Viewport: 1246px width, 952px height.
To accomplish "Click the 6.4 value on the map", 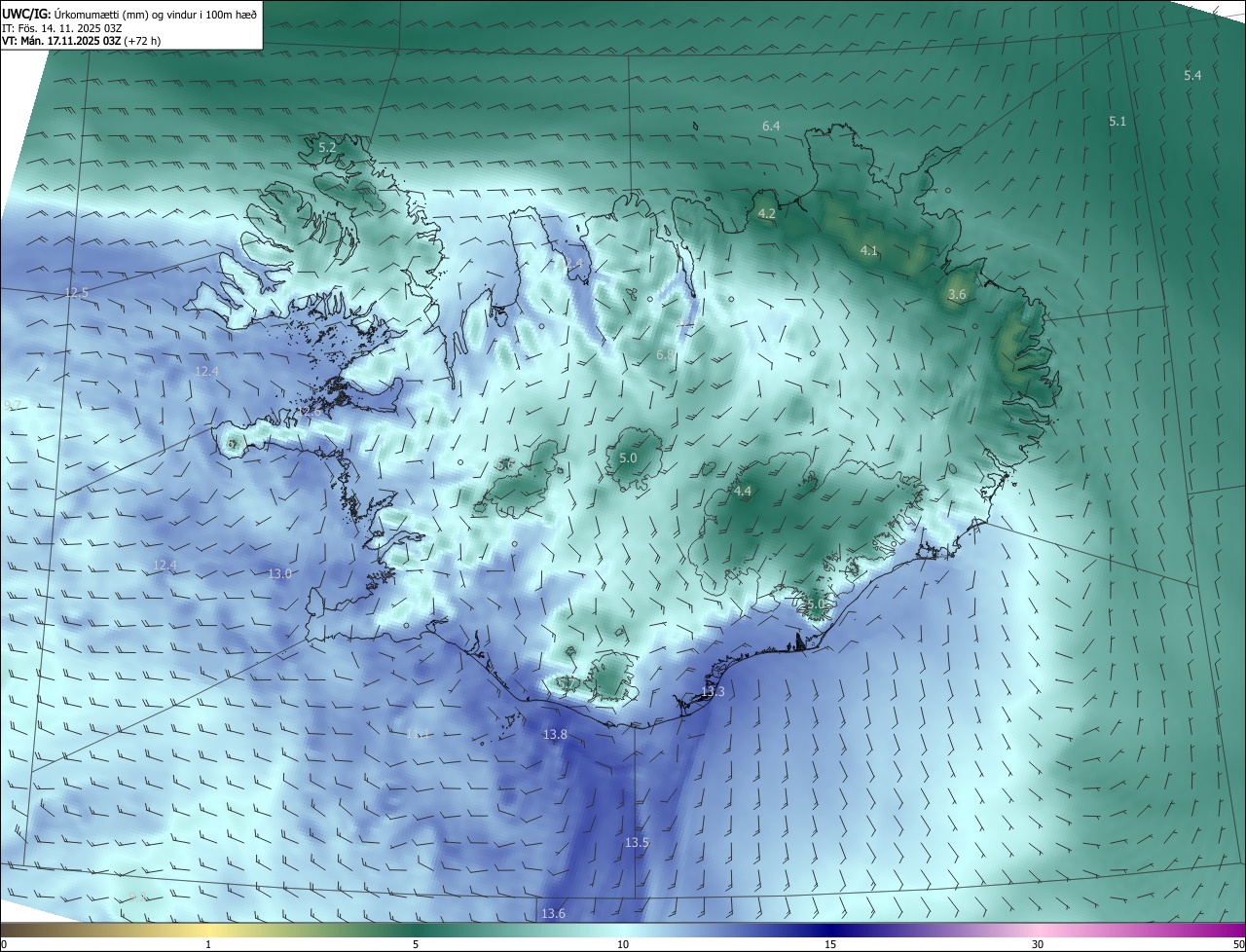I will click(771, 126).
